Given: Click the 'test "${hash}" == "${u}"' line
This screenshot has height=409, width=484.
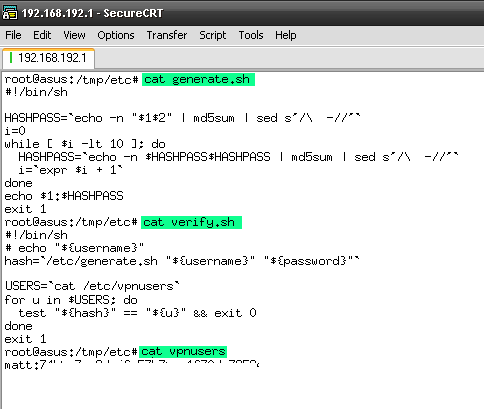Looking at the screenshot, I should pyautogui.click(x=137, y=313).
